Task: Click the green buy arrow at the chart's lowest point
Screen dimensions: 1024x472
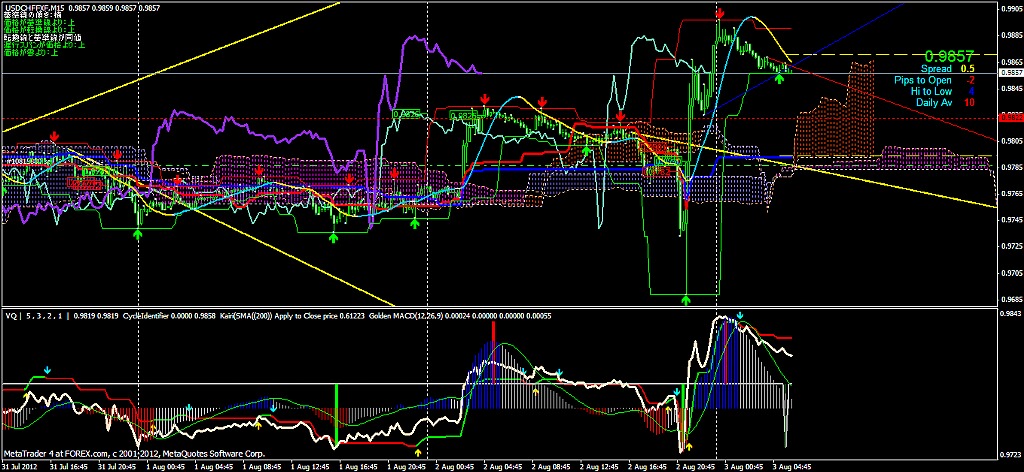Action: click(x=686, y=298)
